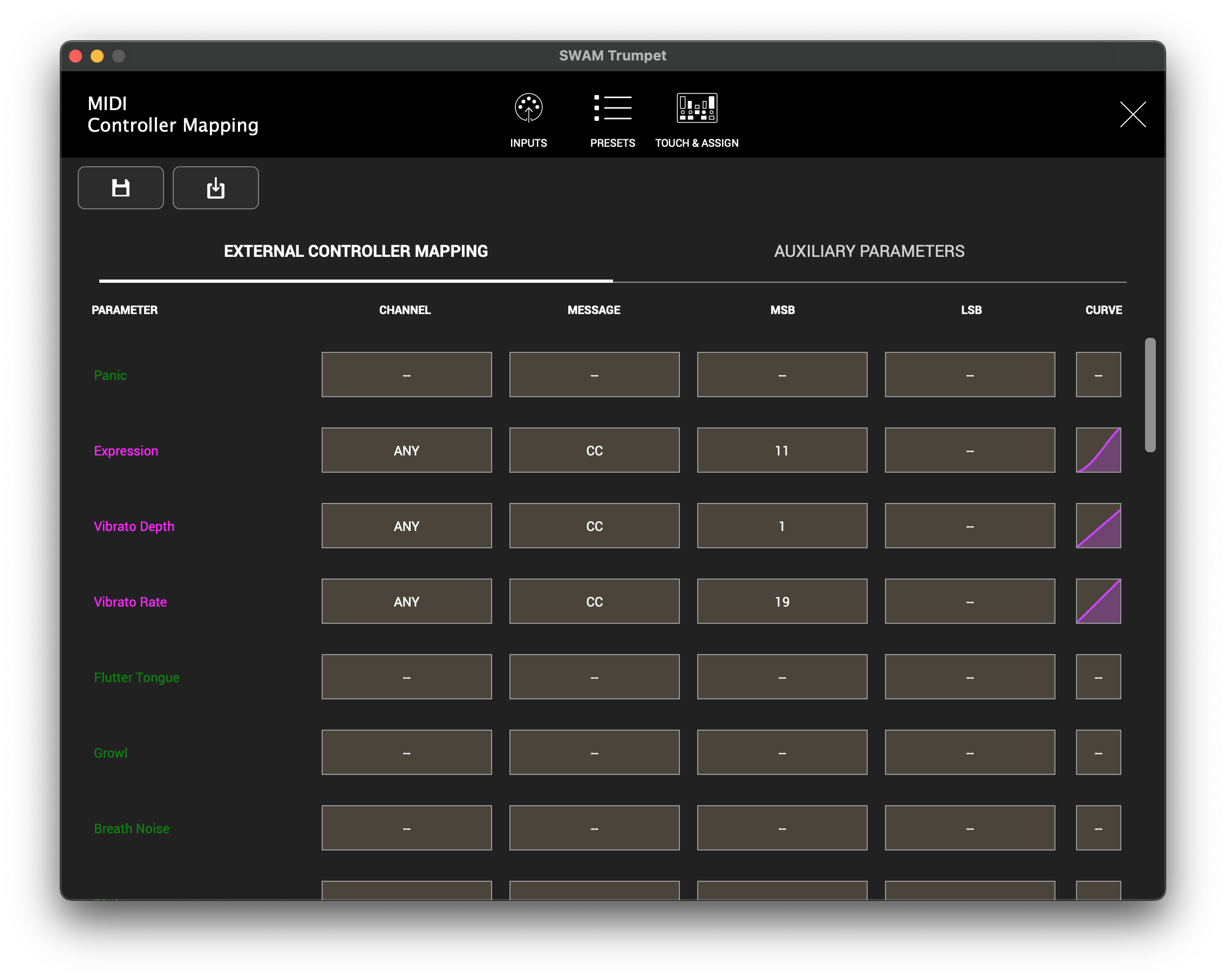The image size is (1226, 980).
Task: Open Vibrato Rate LSB field
Action: tap(970, 601)
